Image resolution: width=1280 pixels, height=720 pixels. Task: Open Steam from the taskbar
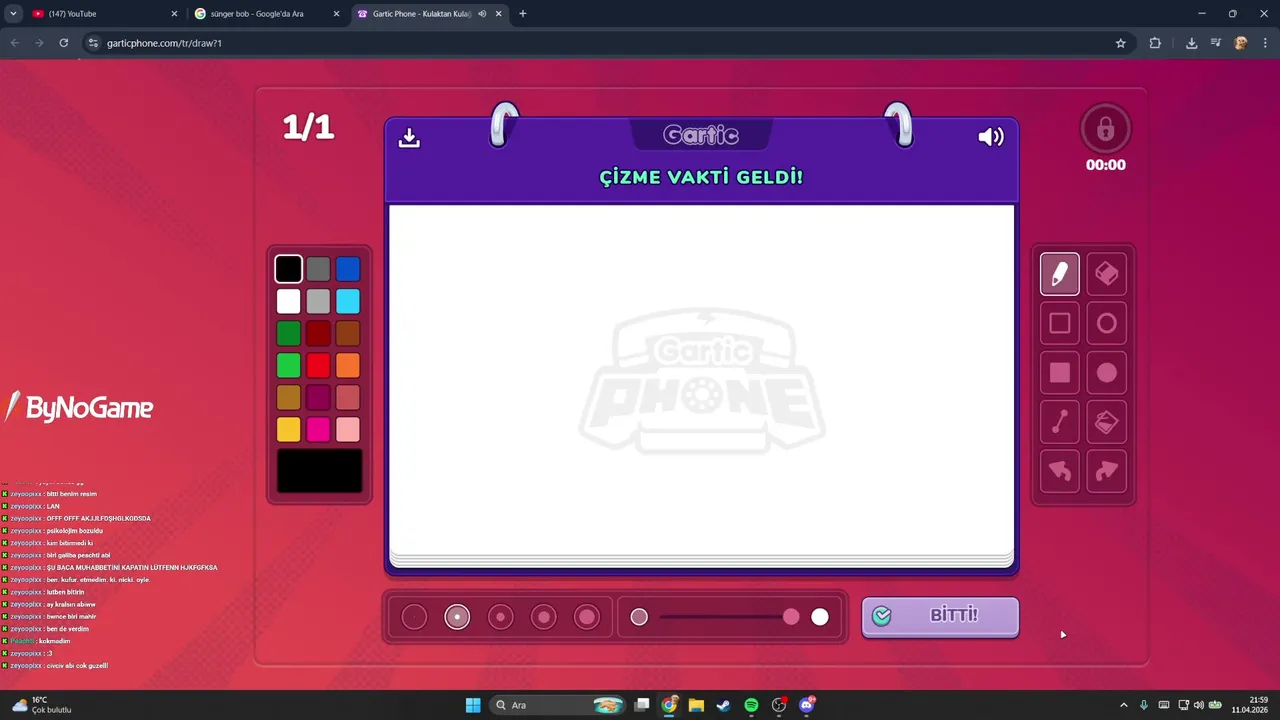723,705
